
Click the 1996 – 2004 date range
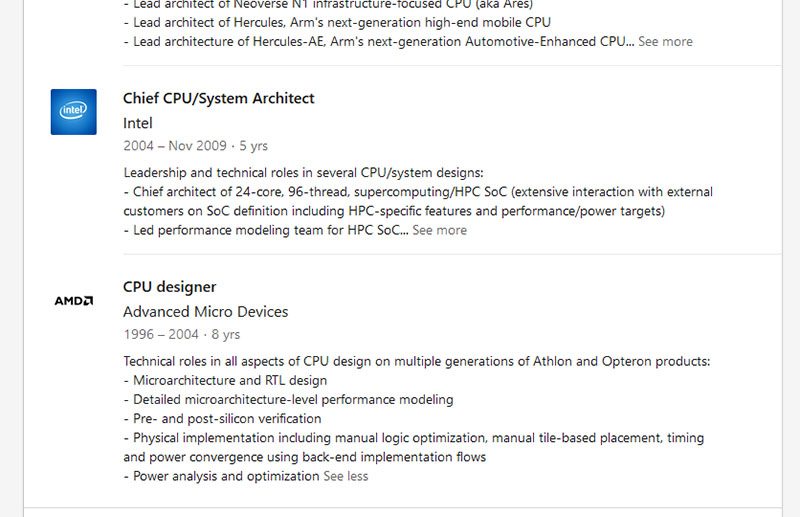click(161, 334)
